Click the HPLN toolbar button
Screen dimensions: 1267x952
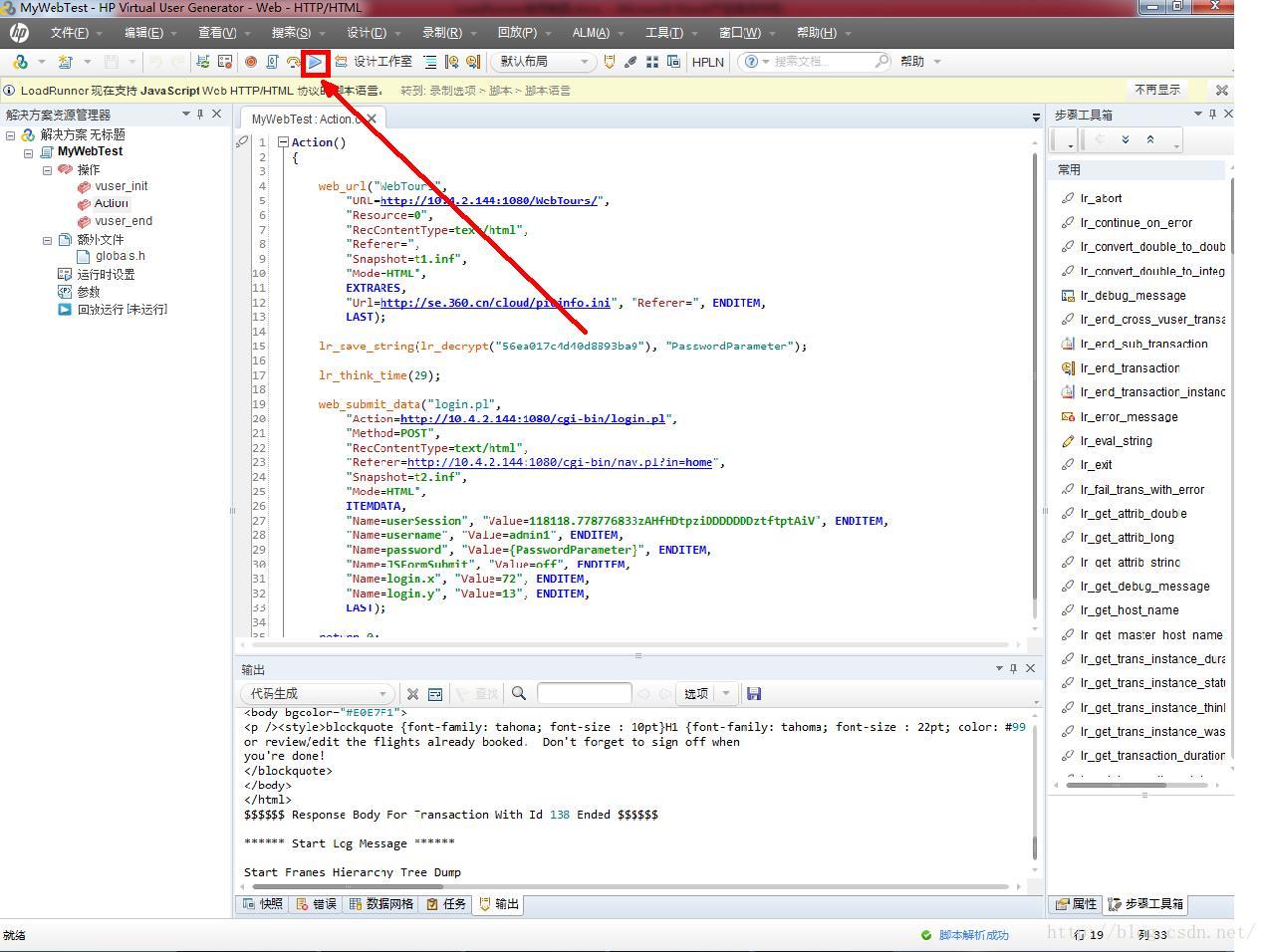707,62
